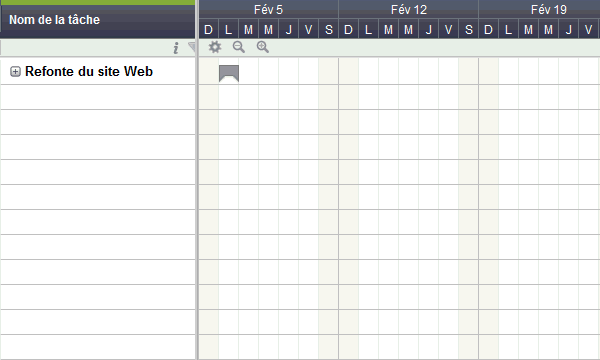Open the filter funnel icon
The image size is (600, 360).
coord(192,47)
